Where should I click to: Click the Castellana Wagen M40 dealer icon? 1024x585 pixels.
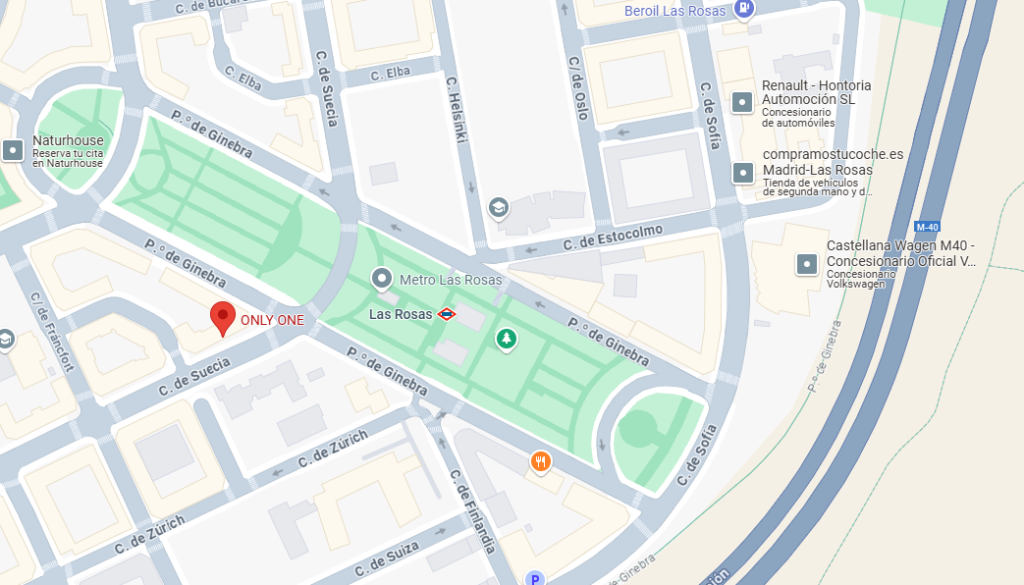coord(807,264)
